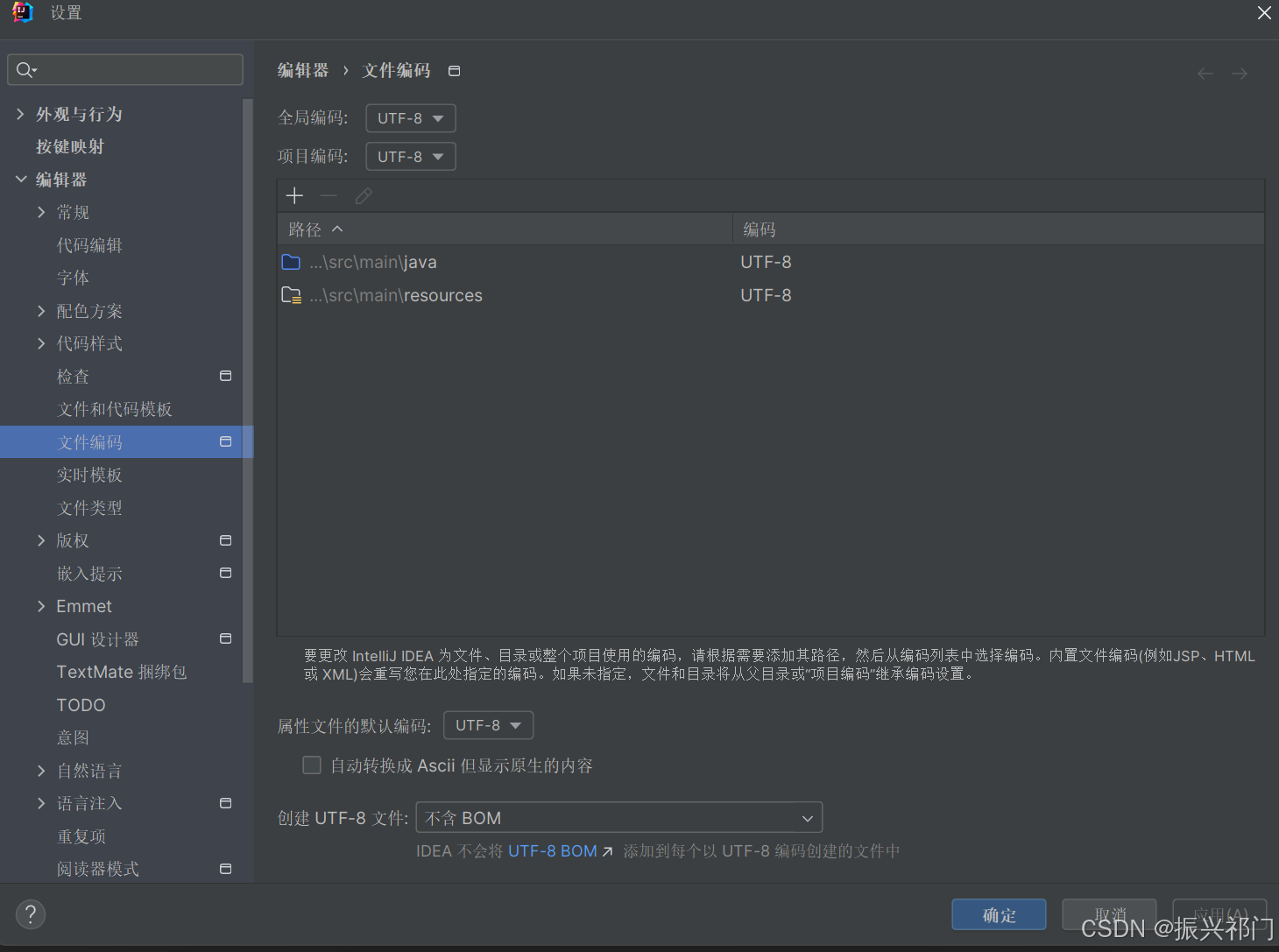Click the add path plus icon
Viewport: 1279px width, 952px height.
point(294,194)
